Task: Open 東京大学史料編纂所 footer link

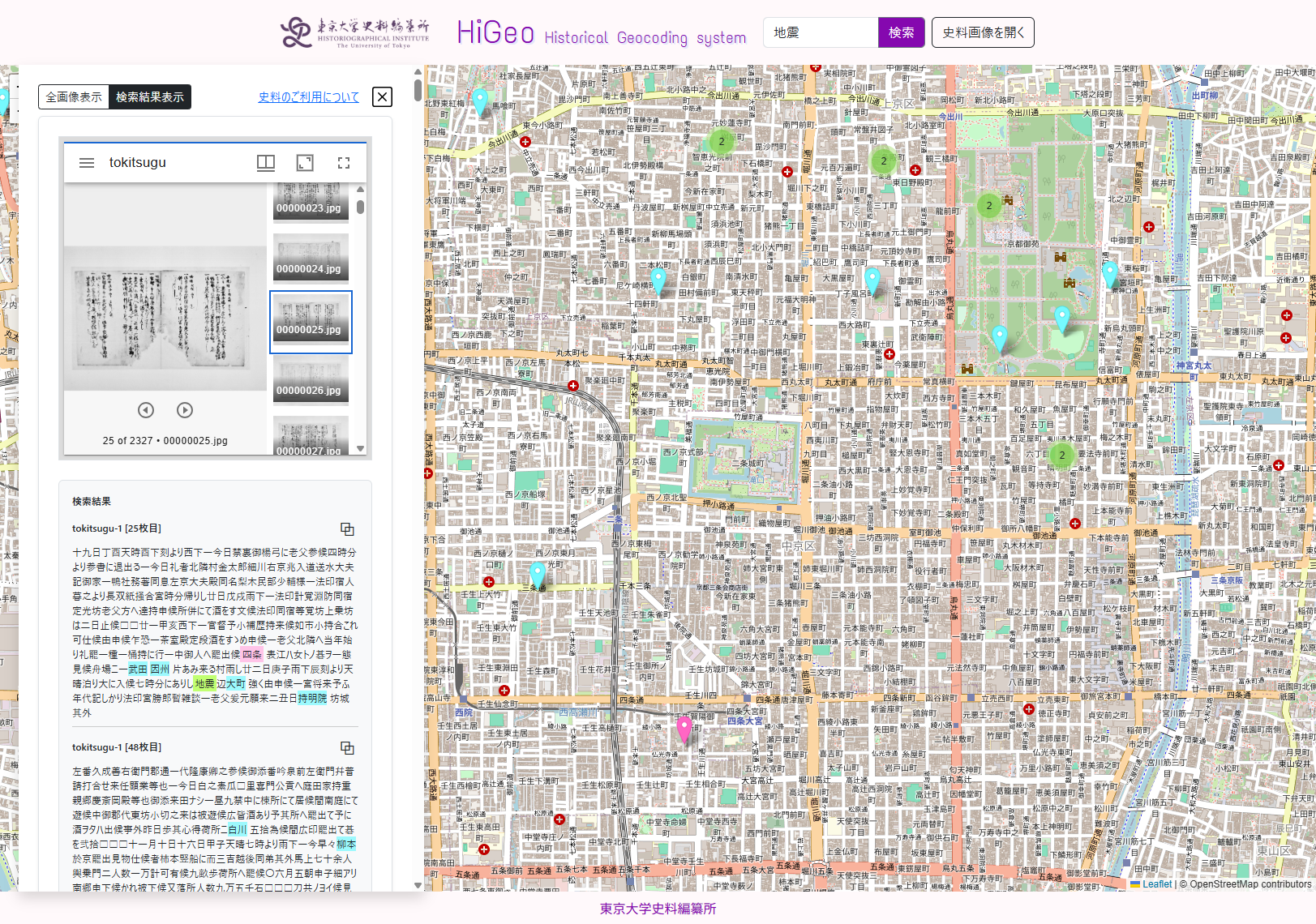Action: point(658,909)
